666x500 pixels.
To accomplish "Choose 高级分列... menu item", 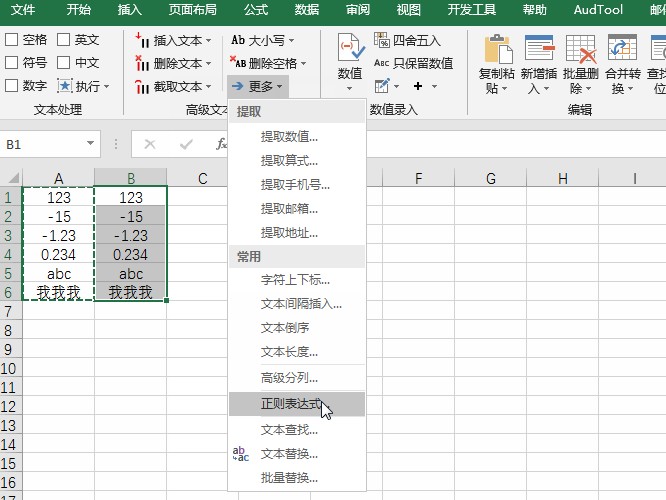I will (x=297, y=377).
